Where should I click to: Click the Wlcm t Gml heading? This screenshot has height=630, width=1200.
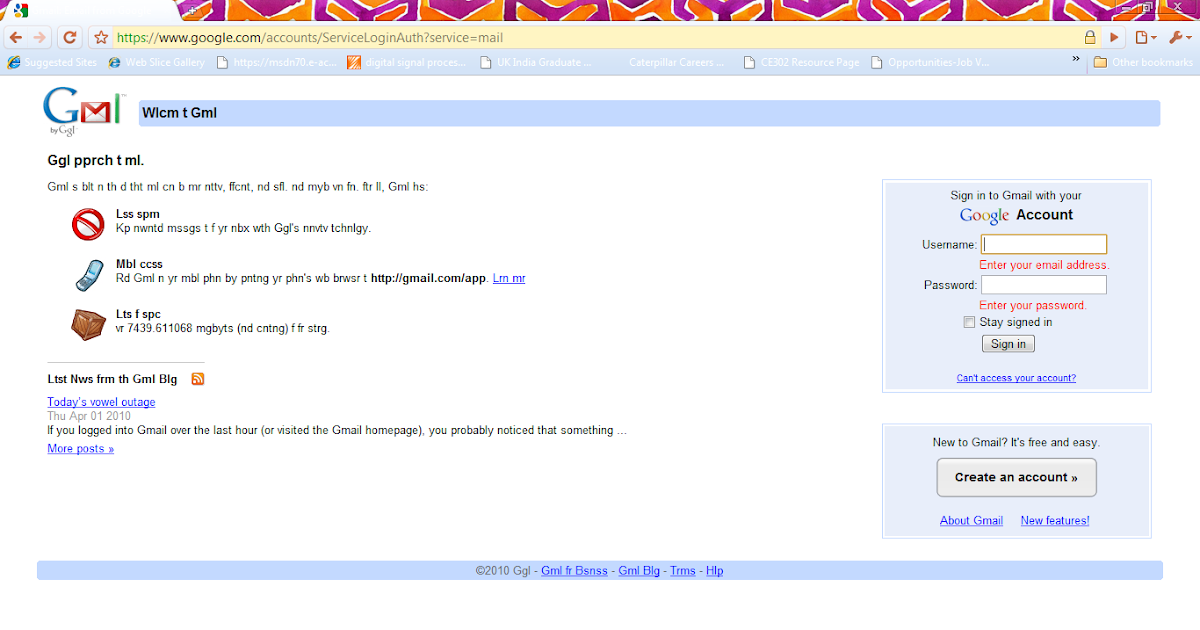click(179, 113)
